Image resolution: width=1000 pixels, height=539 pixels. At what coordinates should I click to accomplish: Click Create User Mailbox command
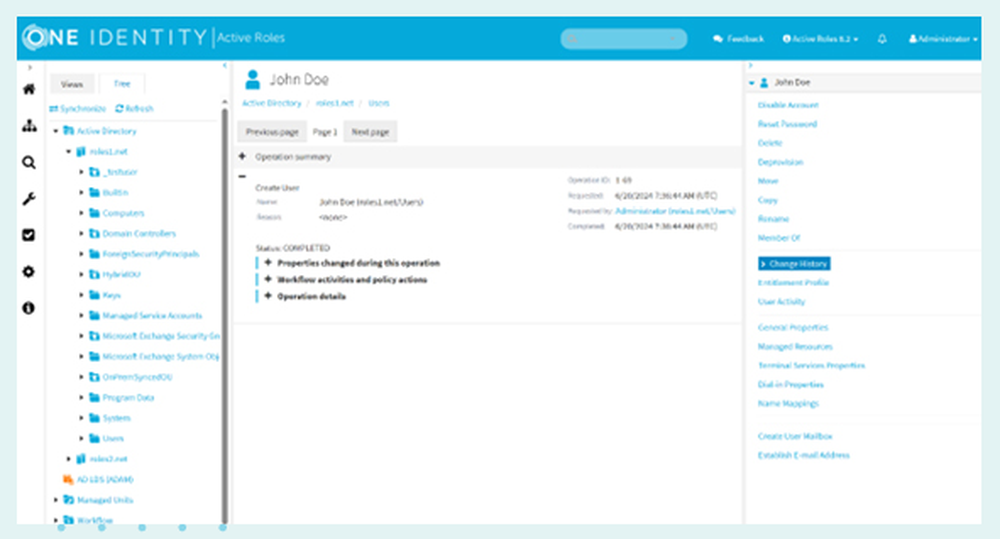coord(795,436)
